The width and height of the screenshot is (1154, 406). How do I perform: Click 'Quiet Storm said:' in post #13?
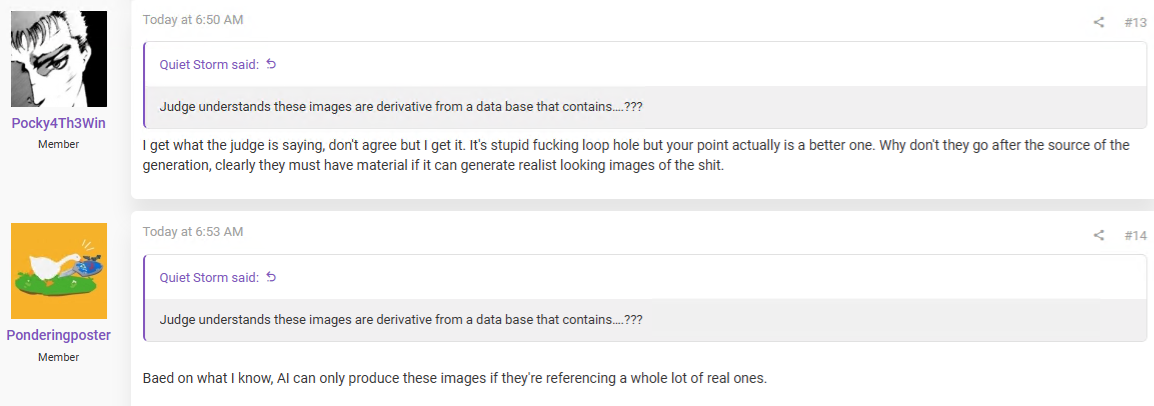tap(209, 65)
